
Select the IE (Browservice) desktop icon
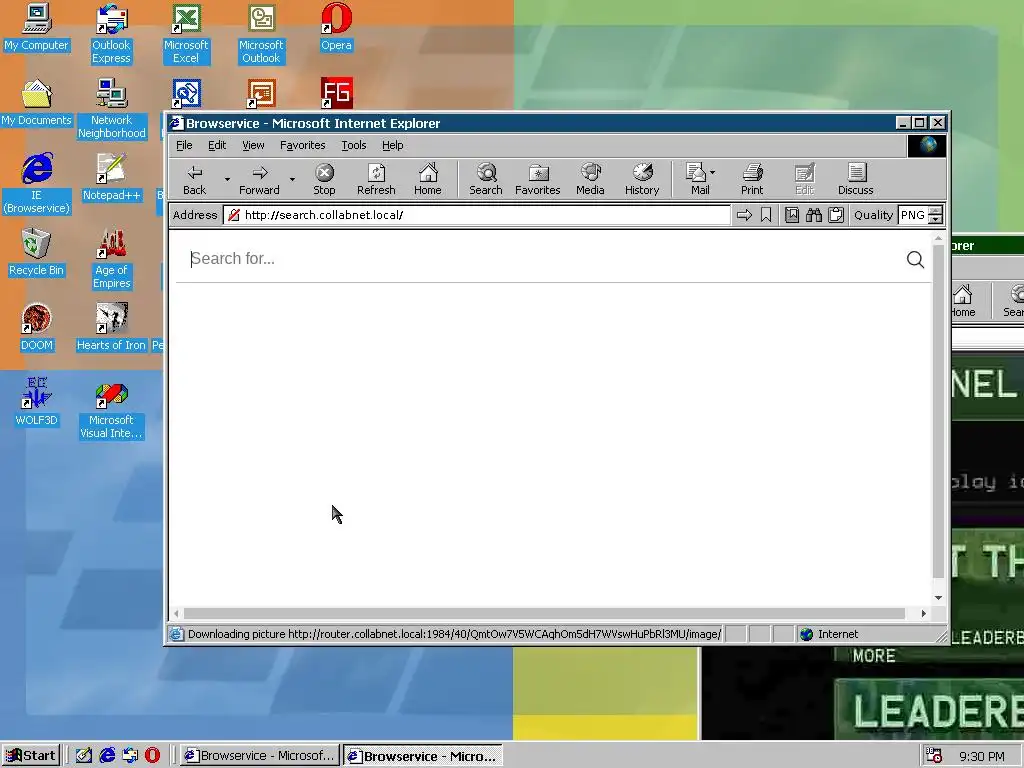37,184
